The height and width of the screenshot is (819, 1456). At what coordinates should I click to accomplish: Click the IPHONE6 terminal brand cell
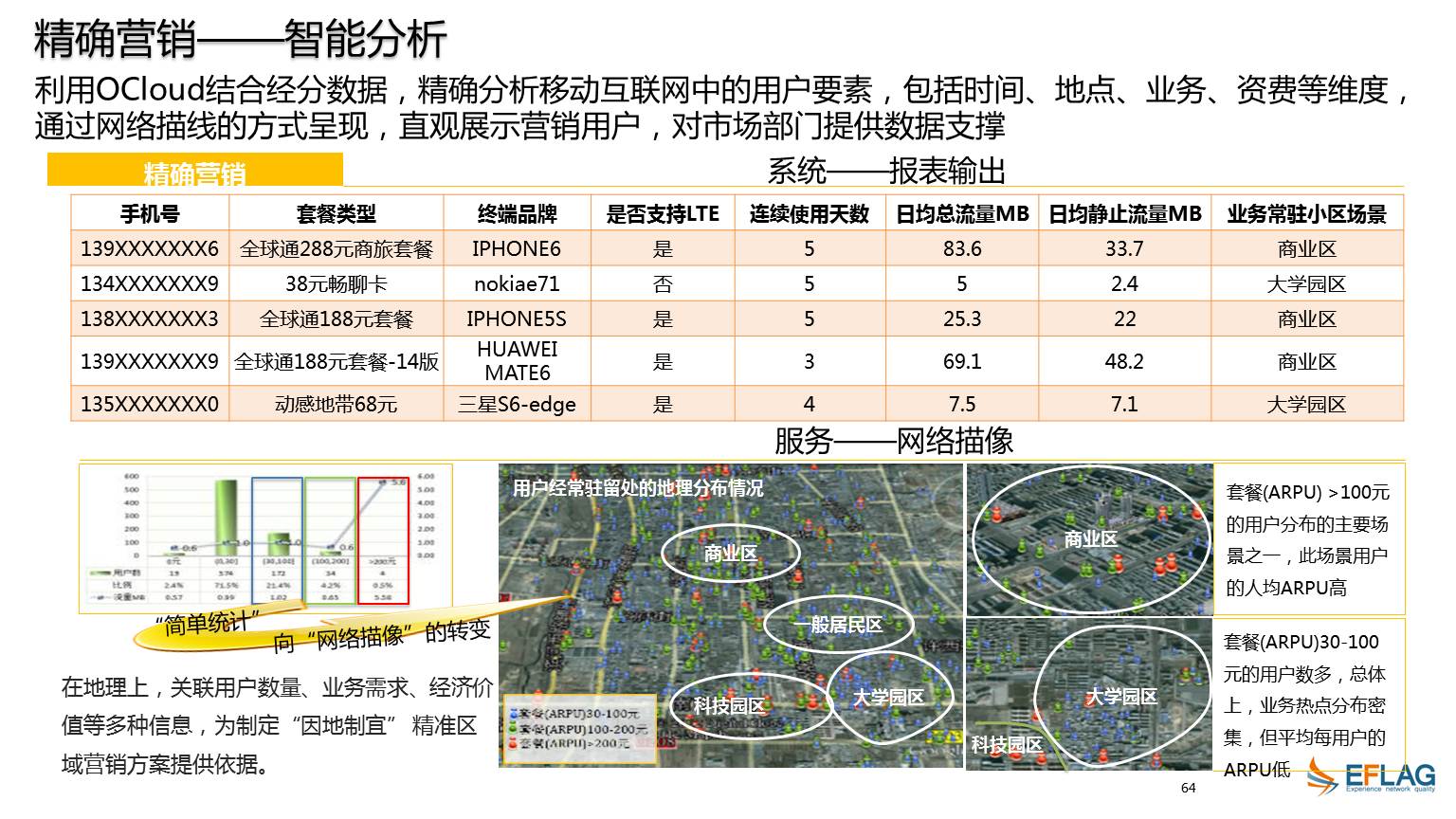518,248
